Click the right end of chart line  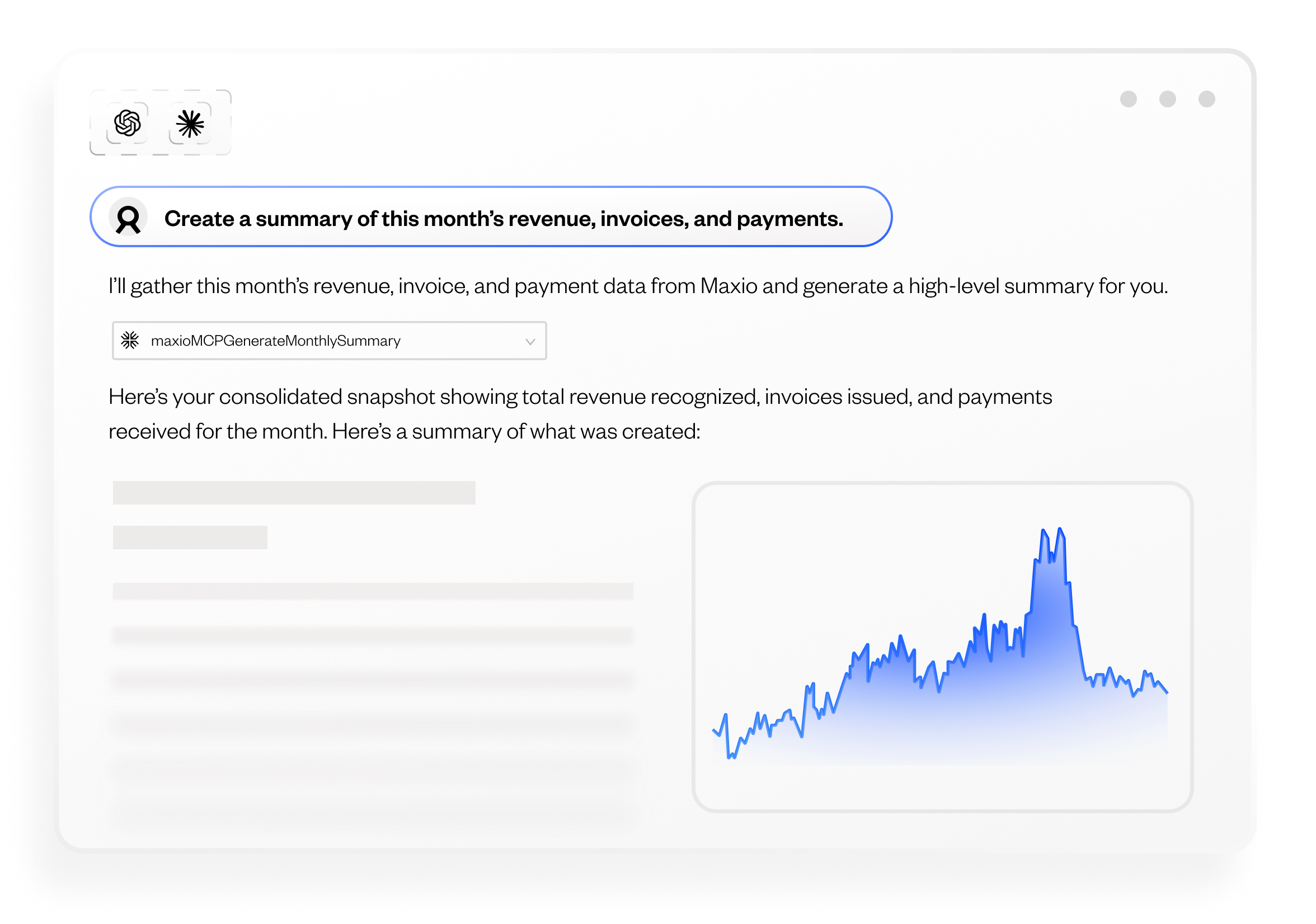[1166, 692]
